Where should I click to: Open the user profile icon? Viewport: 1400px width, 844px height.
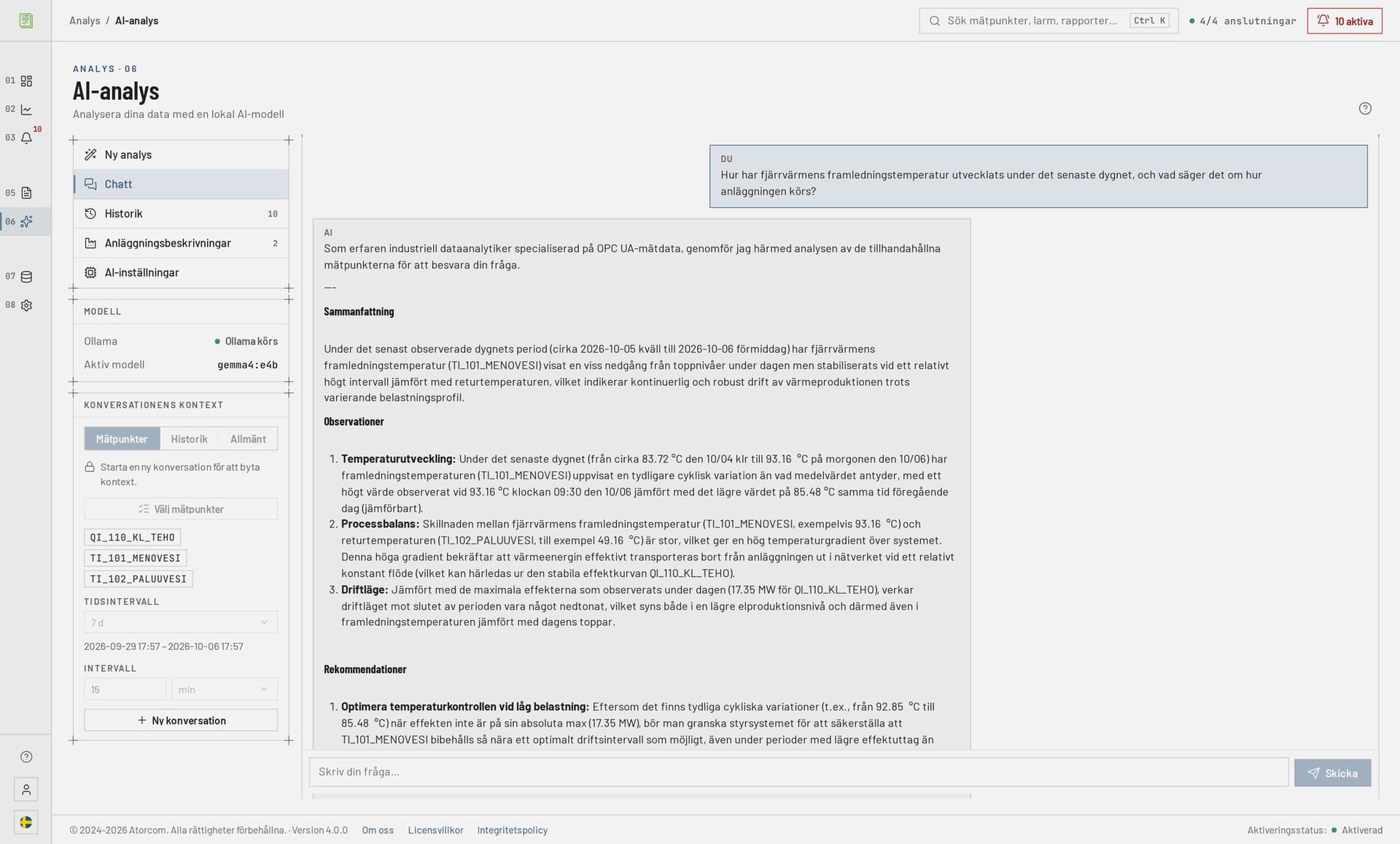26,789
